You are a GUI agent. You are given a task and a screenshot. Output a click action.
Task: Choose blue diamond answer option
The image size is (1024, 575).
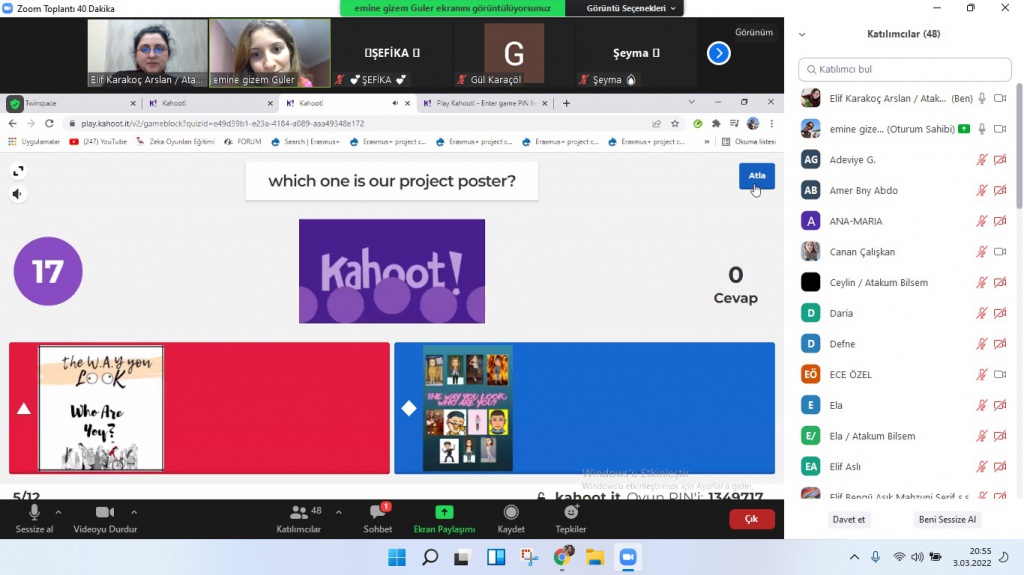click(x=584, y=408)
